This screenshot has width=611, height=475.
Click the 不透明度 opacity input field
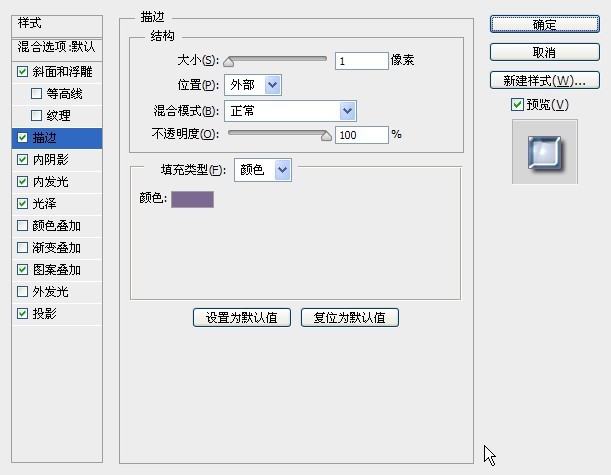coord(361,134)
